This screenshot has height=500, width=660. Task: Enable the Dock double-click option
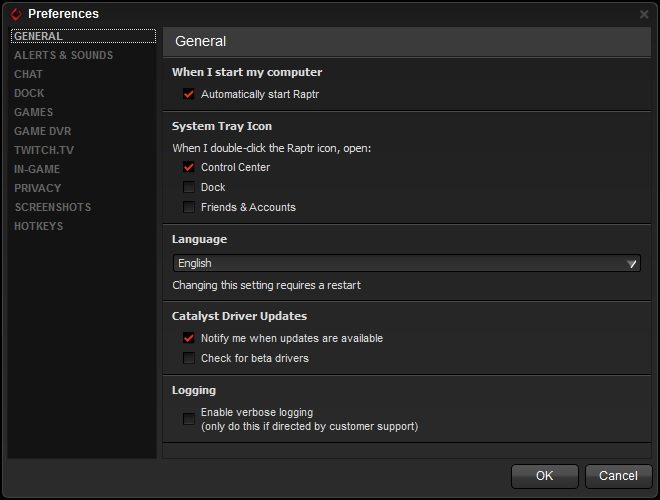click(x=189, y=187)
